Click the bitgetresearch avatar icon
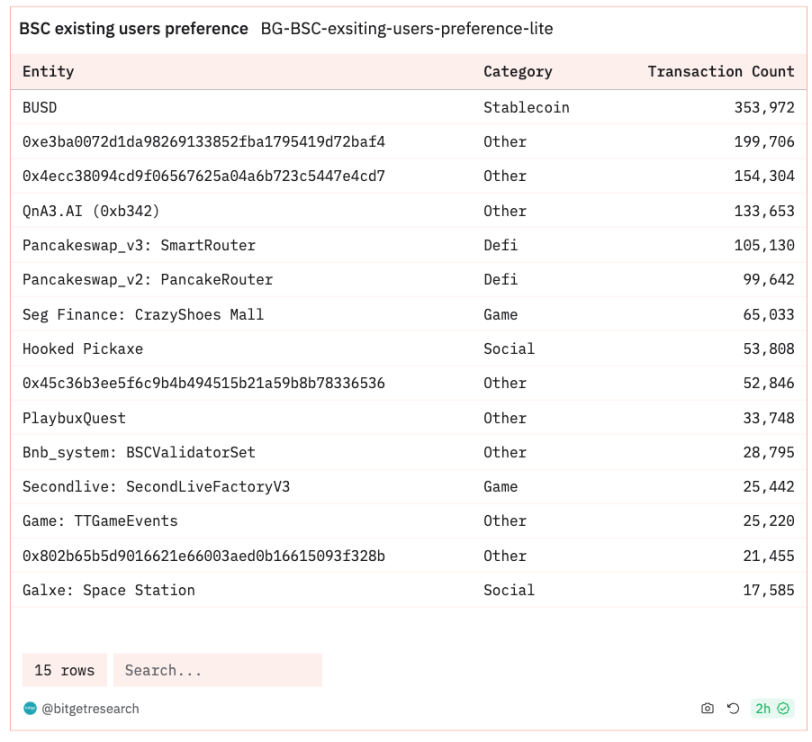The image size is (812, 742). 30,708
